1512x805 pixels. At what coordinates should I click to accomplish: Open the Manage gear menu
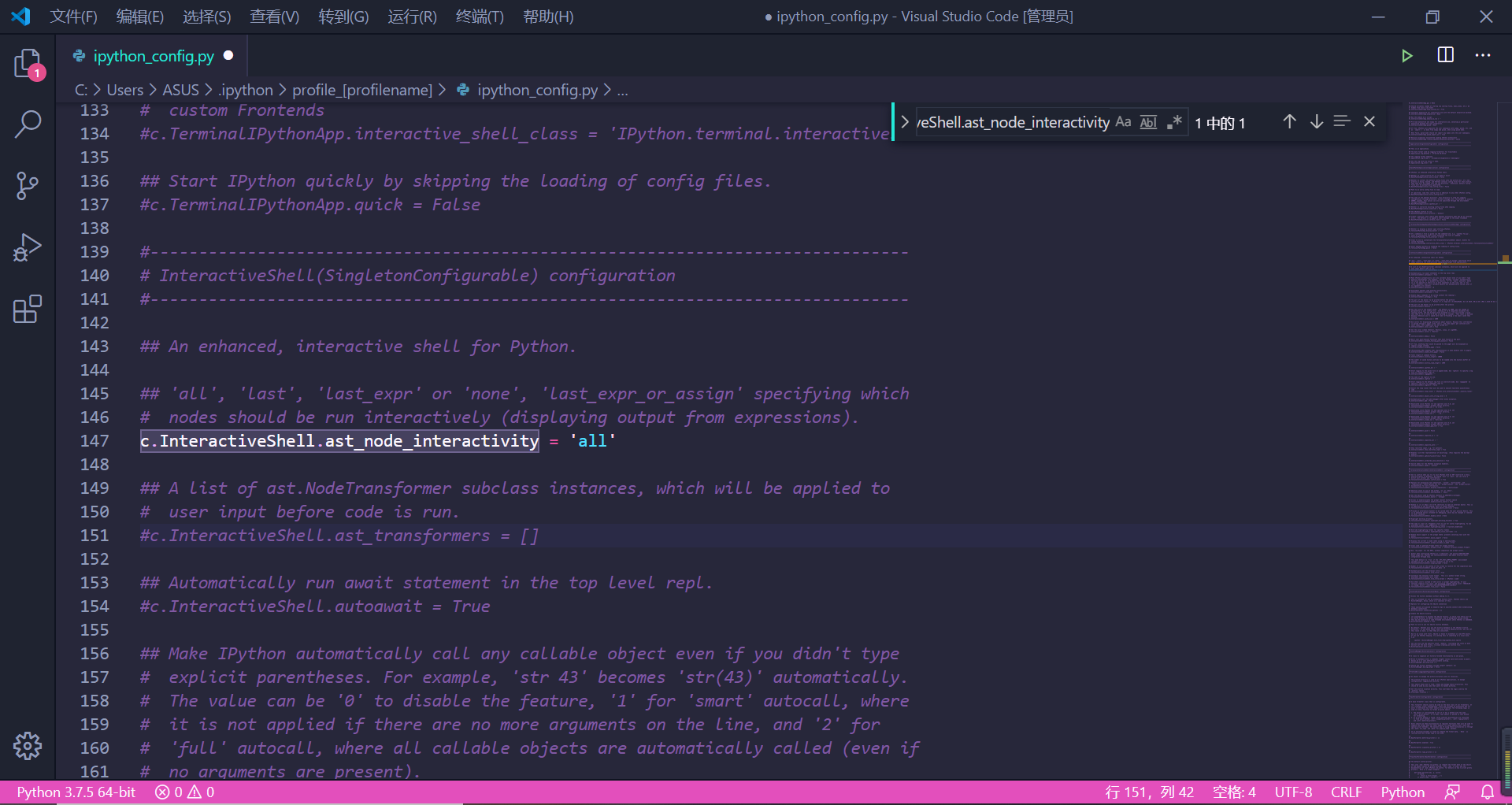[x=28, y=746]
